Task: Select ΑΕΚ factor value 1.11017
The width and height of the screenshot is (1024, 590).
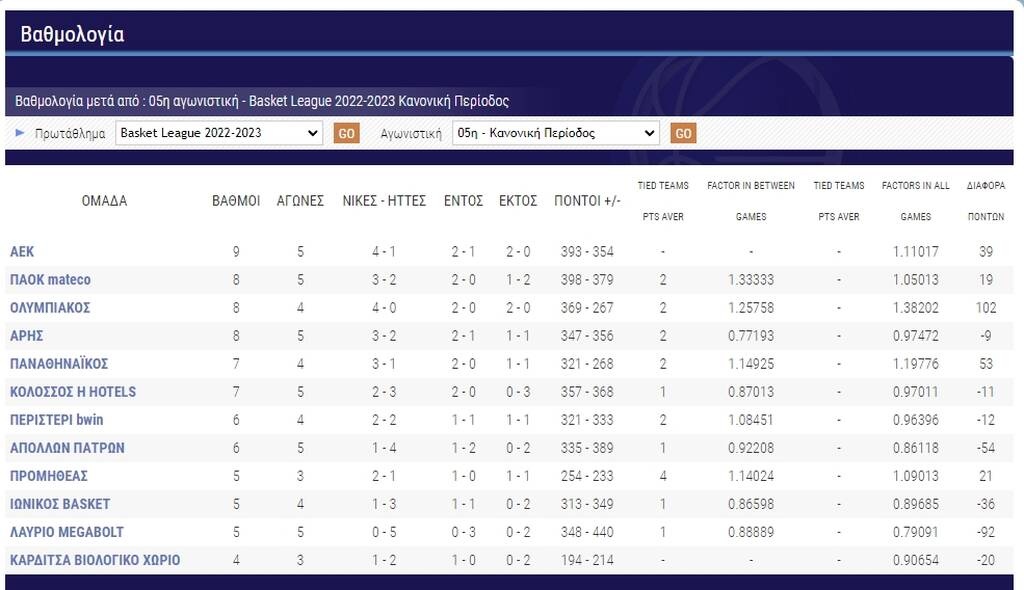Action: point(916,252)
